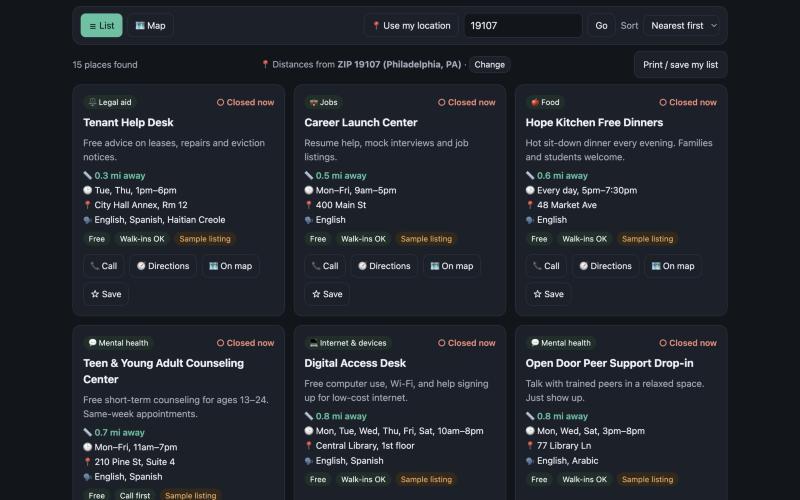
Task: Click 0.5 mi away distance text
Action: pyautogui.click(x=341, y=176)
